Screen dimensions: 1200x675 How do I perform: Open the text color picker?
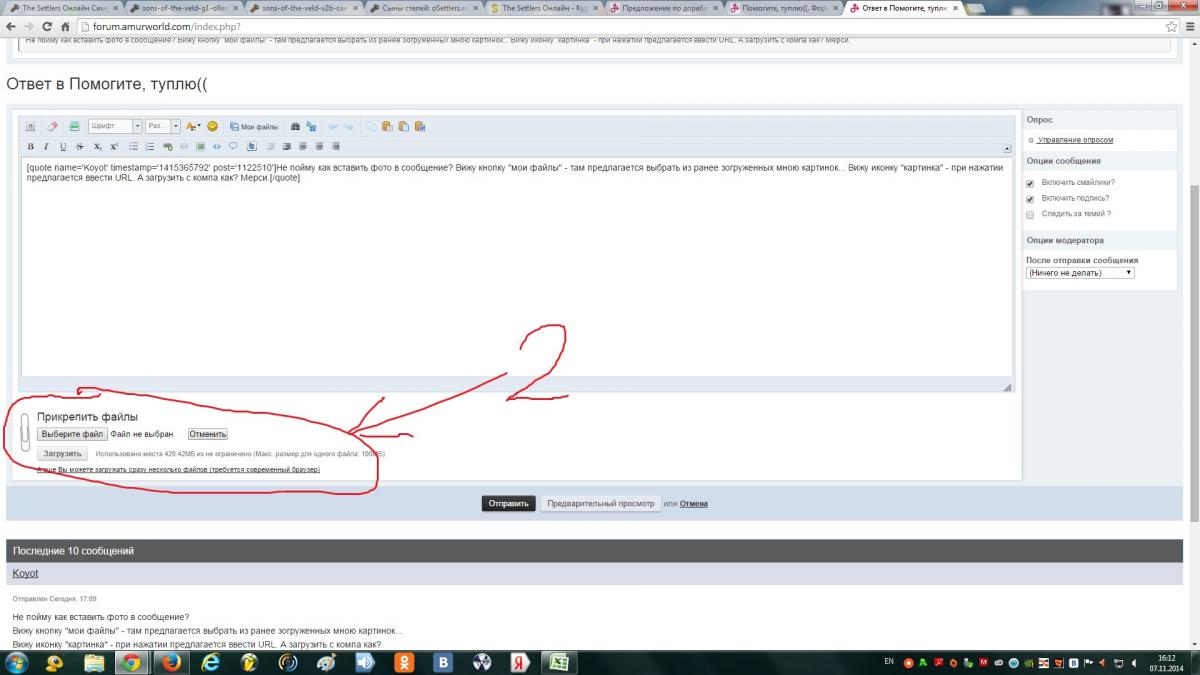click(194, 127)
